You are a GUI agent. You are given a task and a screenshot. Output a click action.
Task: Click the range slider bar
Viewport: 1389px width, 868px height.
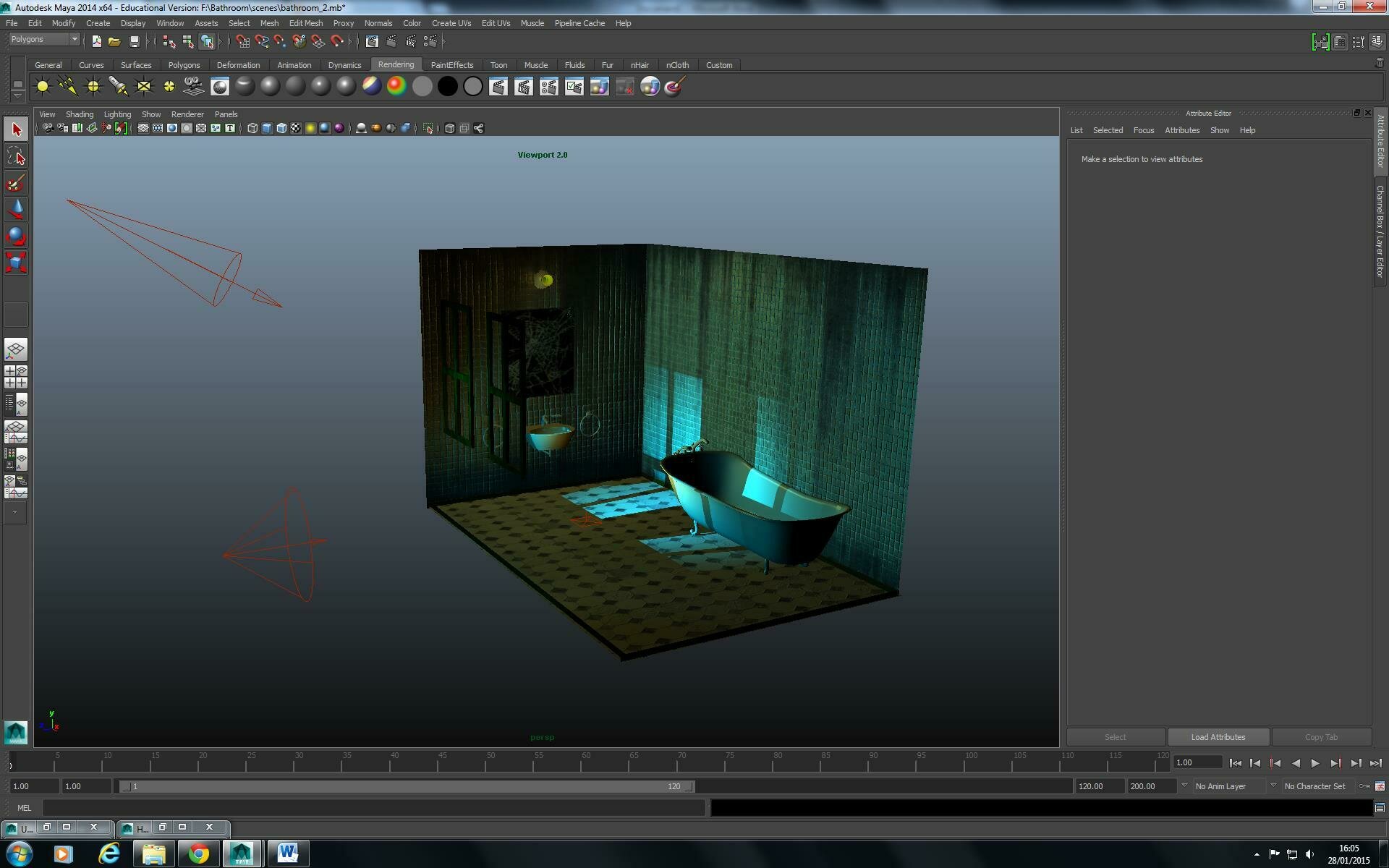pos(405,786)
